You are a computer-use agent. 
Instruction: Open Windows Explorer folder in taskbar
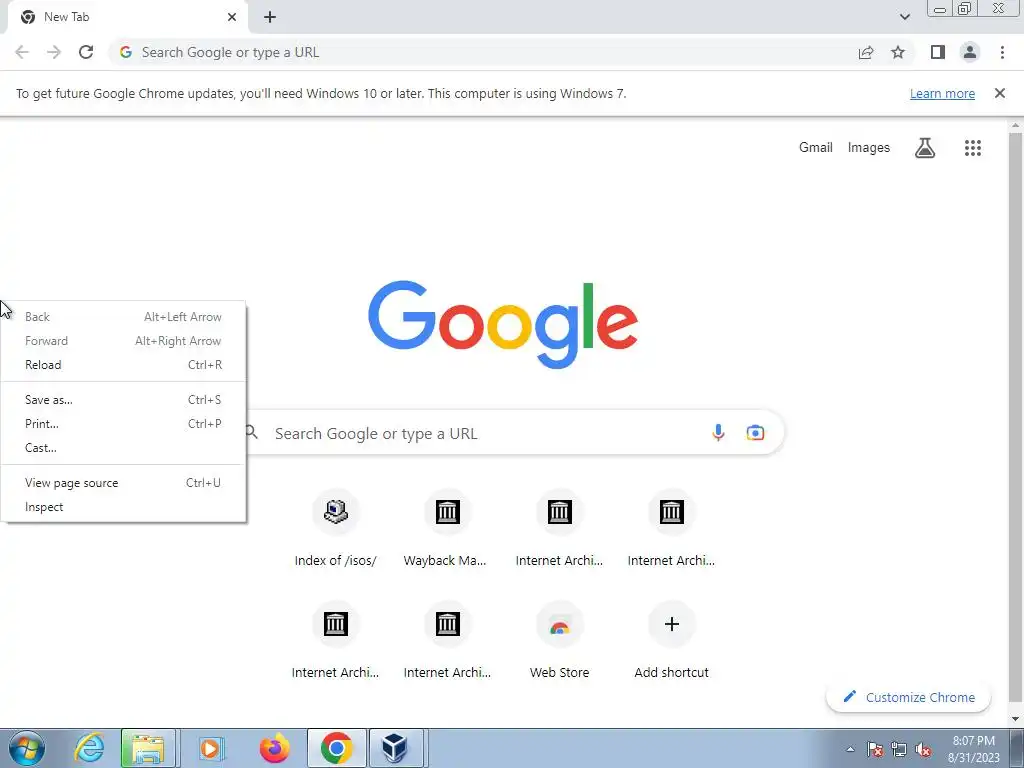[x=148, y=748]
